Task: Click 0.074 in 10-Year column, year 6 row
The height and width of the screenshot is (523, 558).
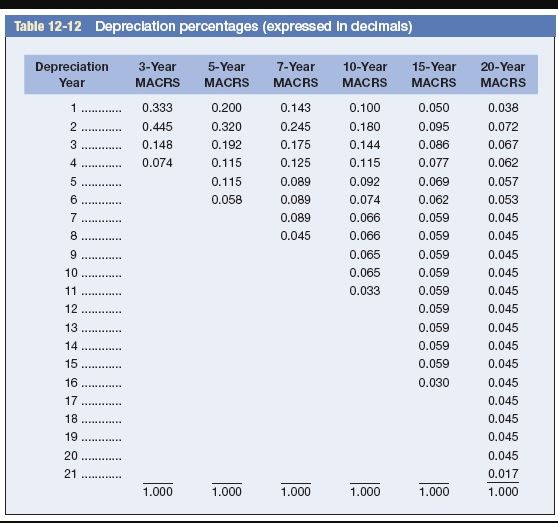Action: coord(364,200)
